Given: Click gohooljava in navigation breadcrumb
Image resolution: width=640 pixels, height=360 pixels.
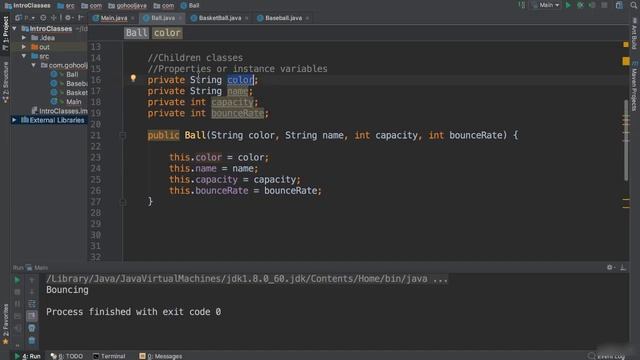Looking at the screenshot, I should point(127,5).
